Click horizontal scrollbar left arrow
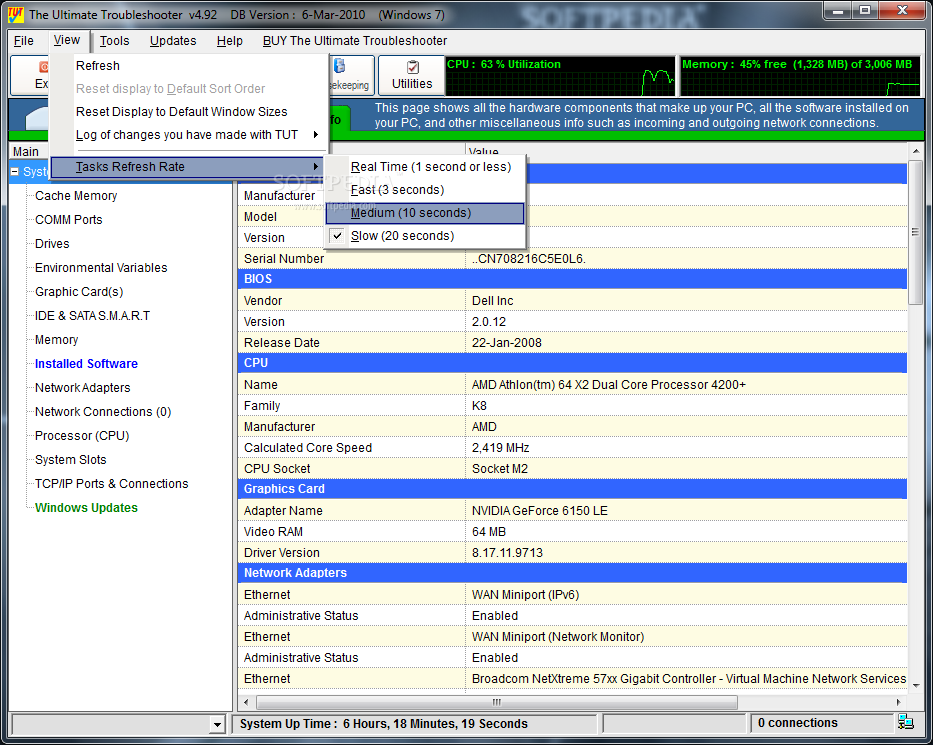The height and width of the screenshot is (745, 933). coord(246,702)
